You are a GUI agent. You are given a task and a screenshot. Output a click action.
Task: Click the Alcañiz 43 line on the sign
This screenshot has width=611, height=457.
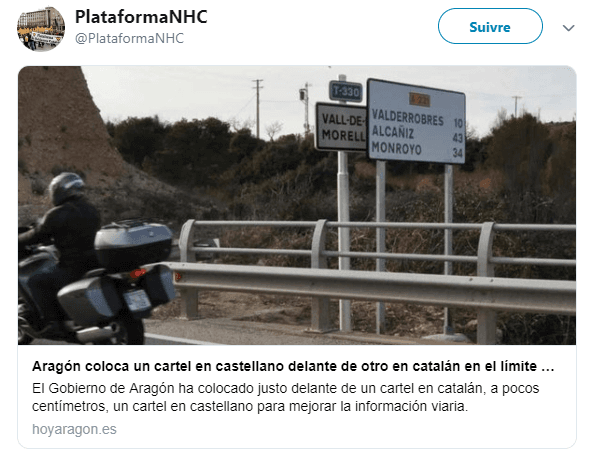tap(417, 134)
